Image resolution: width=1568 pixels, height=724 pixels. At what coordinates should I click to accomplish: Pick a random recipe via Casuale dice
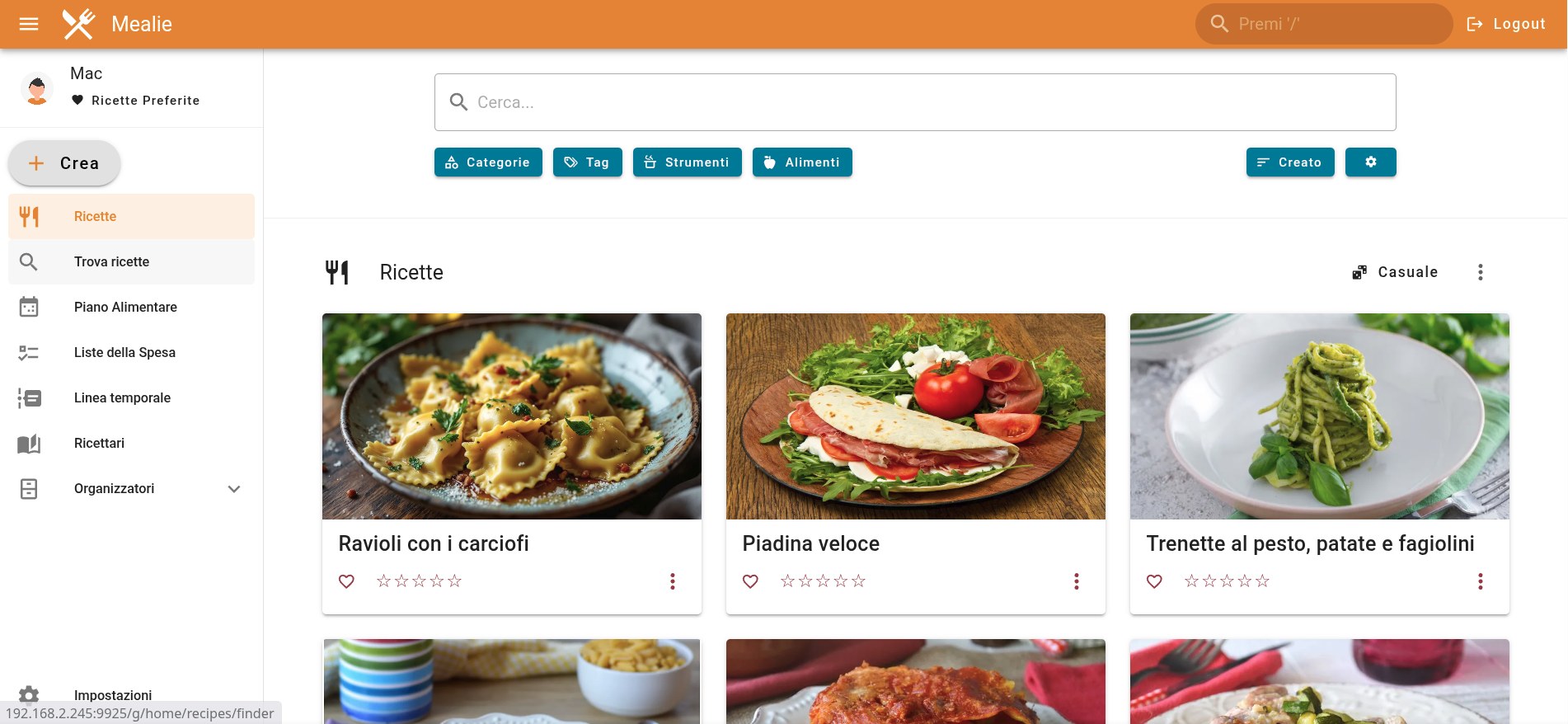pyautogui.click(x=1395, y=271)
